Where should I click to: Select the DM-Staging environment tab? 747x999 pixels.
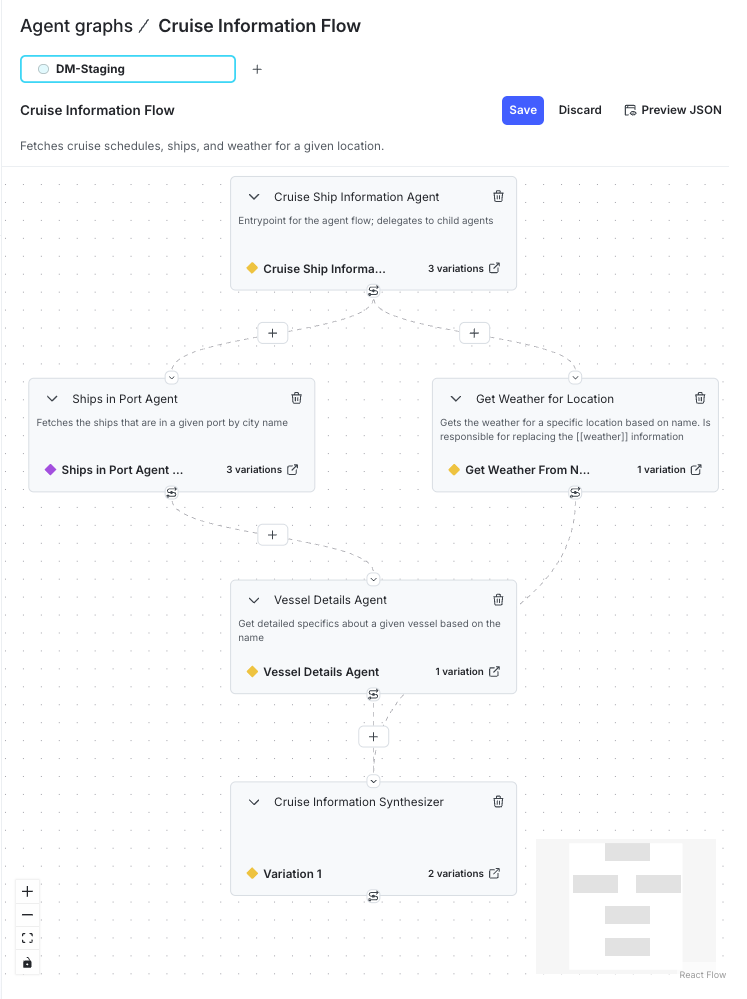pyautogui.click(x=127, y=69)
